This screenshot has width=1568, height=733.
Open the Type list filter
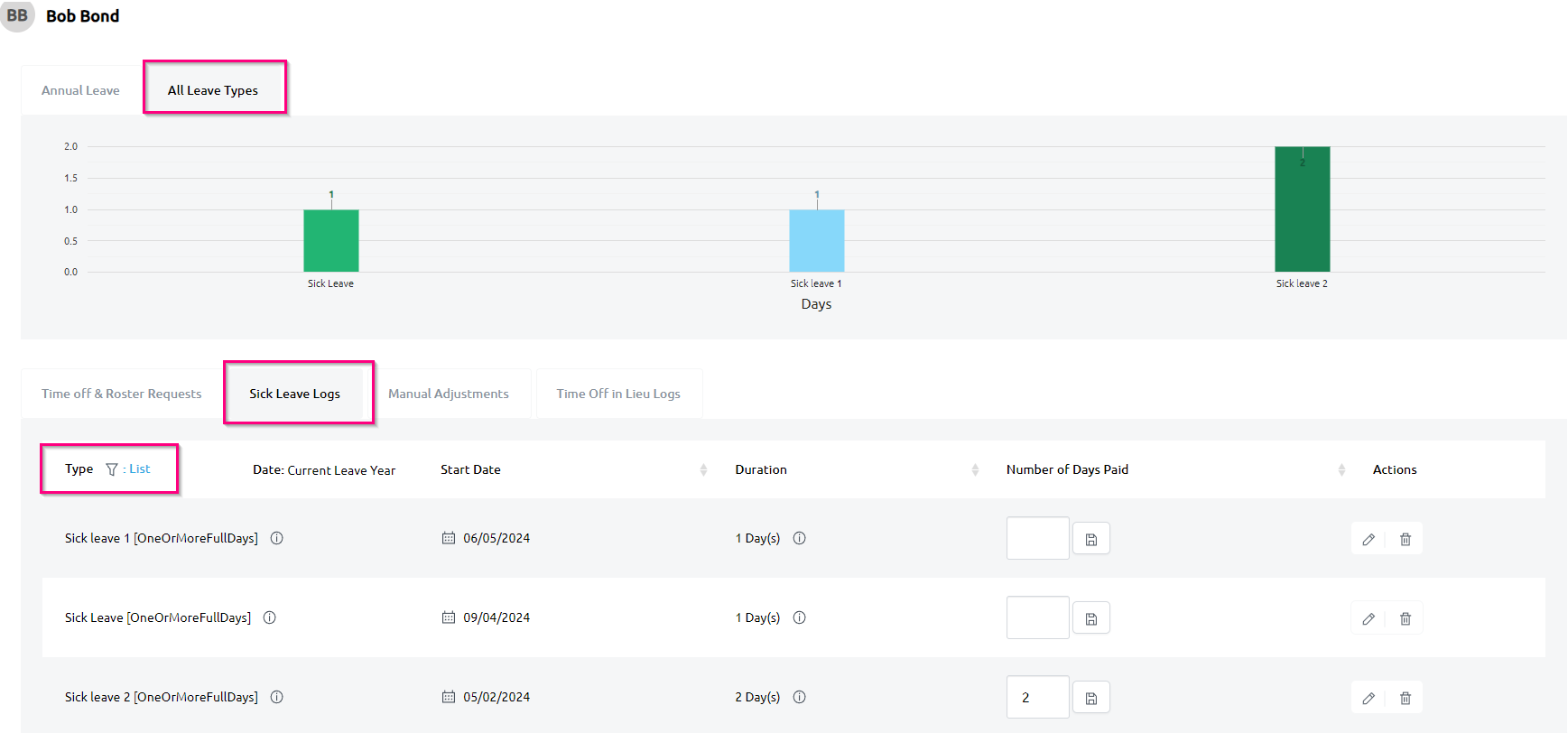pyautogui.click(x=129, y=469)
